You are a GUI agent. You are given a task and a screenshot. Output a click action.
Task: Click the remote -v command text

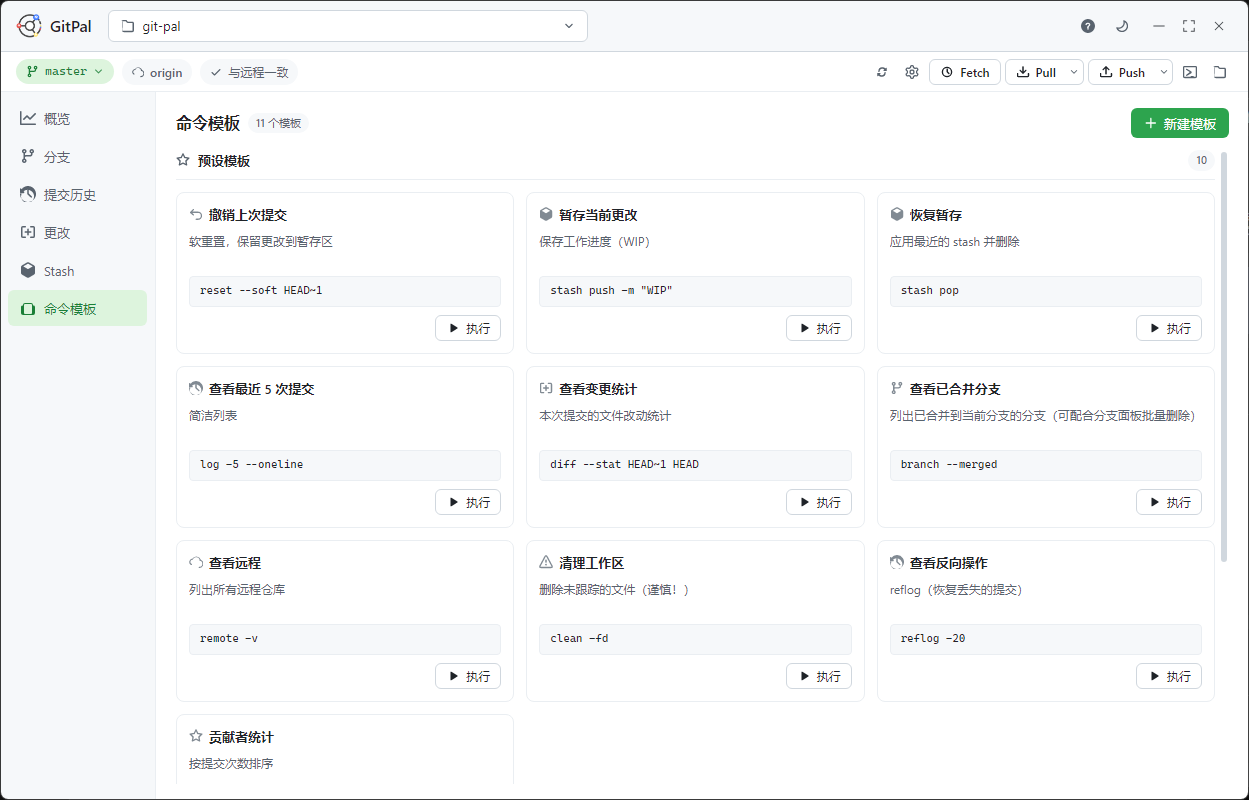[229, 639]
